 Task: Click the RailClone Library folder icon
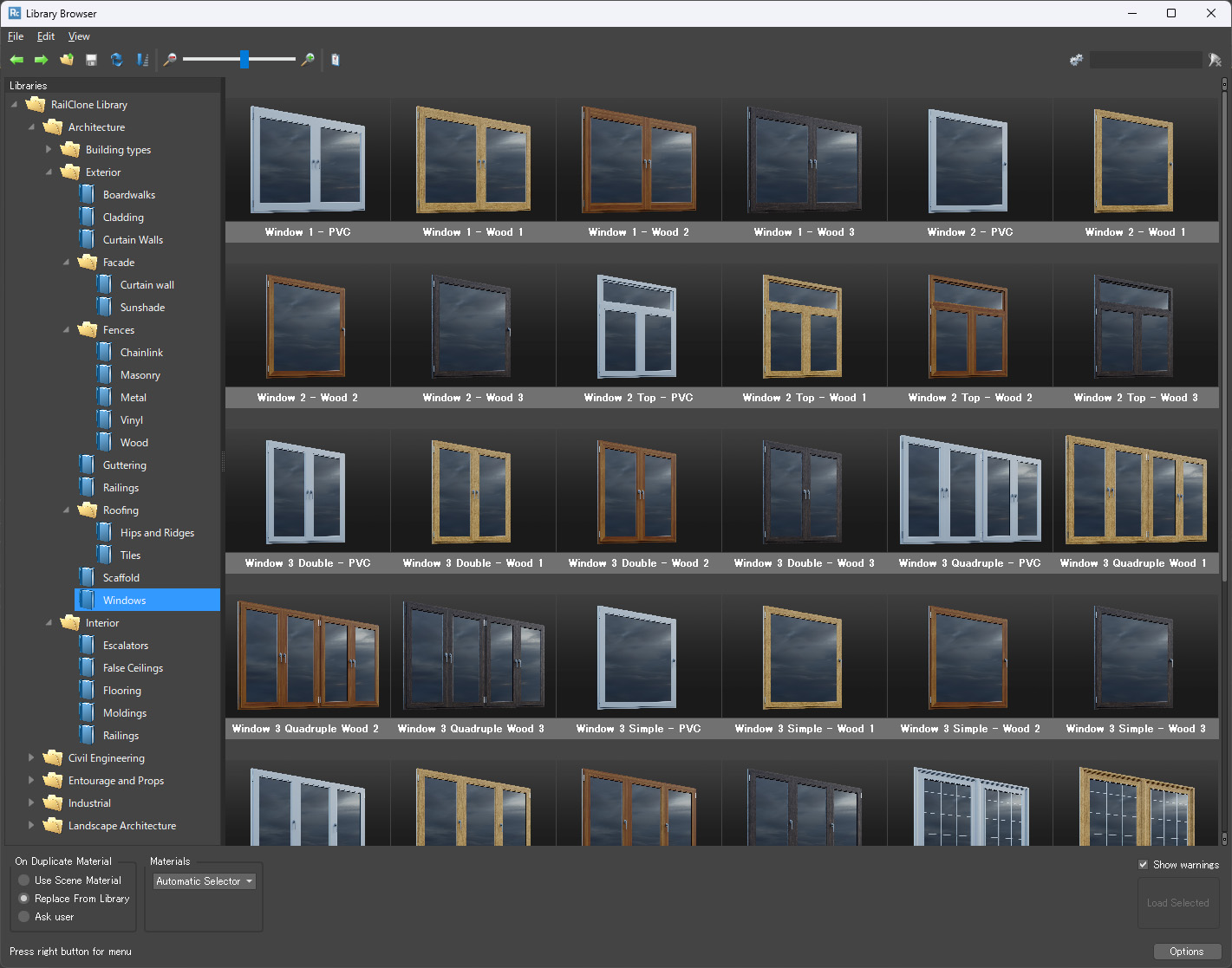[x=36, y=105]
